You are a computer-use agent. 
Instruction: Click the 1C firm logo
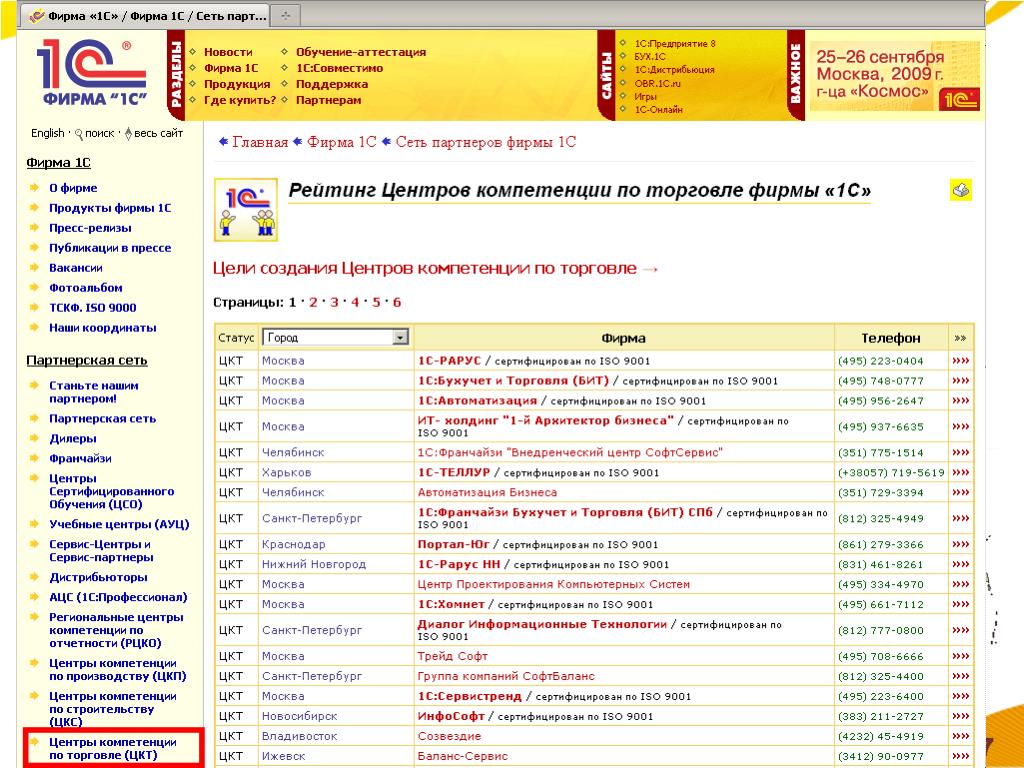point(92,72)
